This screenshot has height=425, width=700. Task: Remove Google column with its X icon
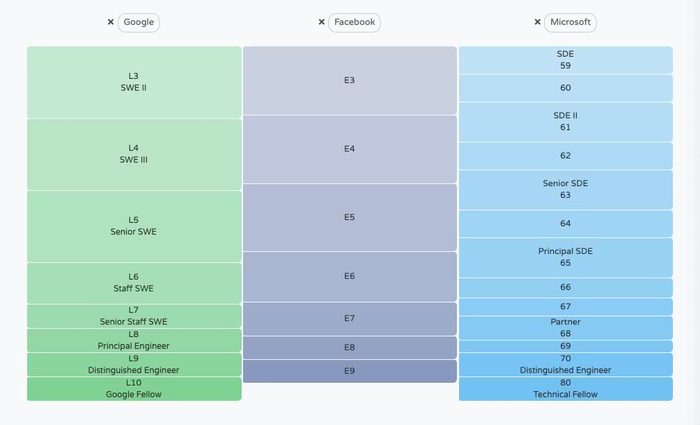[x=111, y=22]
